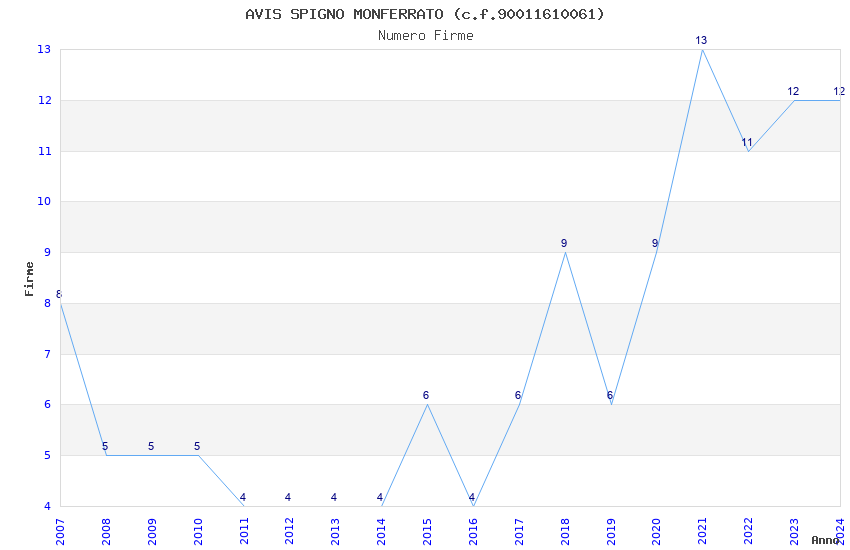Image resolution: width=850 pixels, height=550 pixels.
Task: Select the y-axis tick label 11
Action: pos(44,151)
